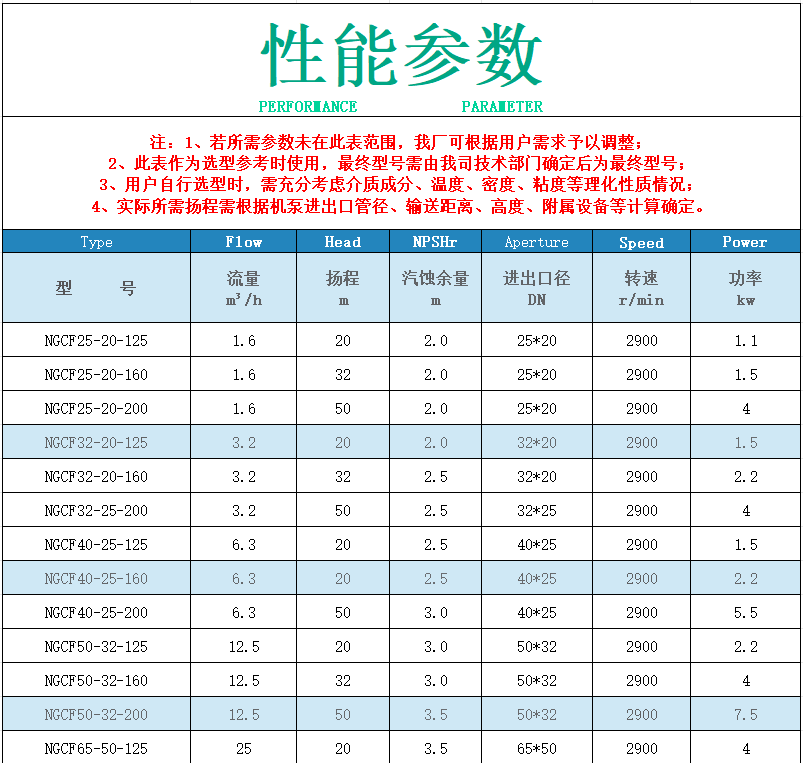
Task: Click the Flow column header
Action: pos(243,242)
